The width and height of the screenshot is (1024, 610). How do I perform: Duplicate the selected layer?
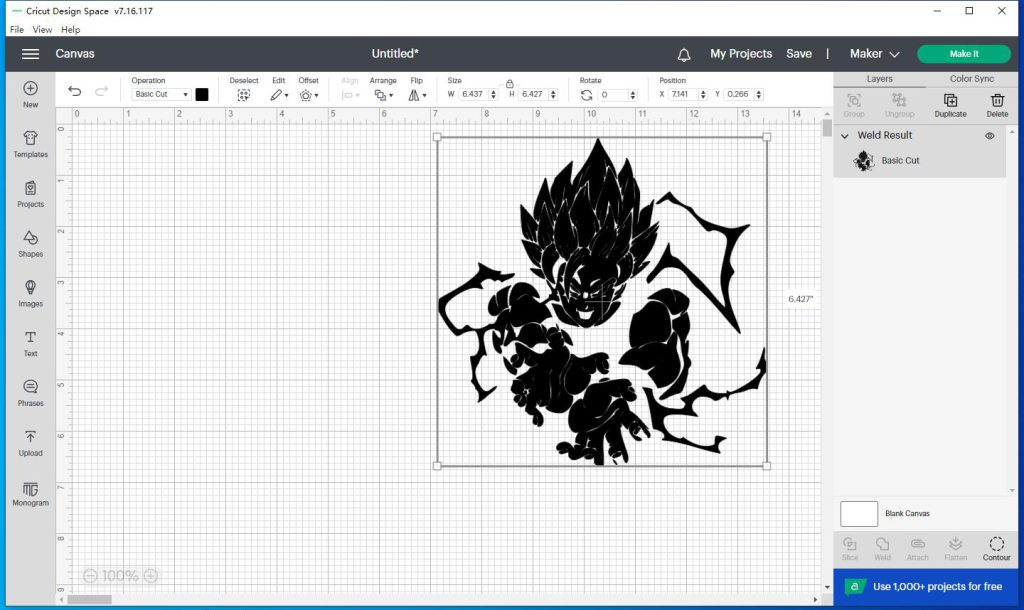click(x=949, y=101)
